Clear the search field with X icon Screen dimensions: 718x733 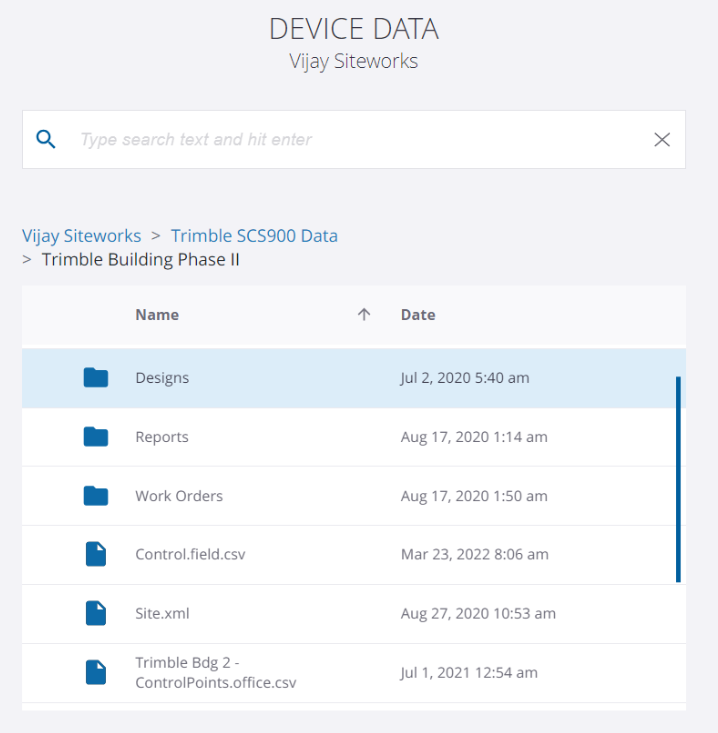click(661, 140)
